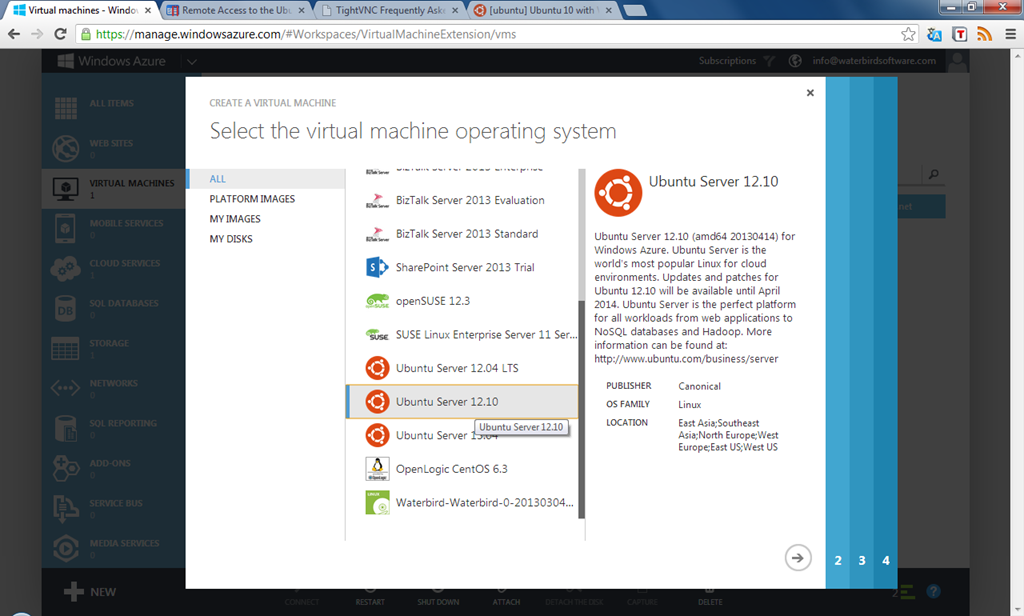The height and width of the screenshot is (616, 1024).
Task: Click the Cloud Services gear-cloud icon
Action: tap(65, 268)
